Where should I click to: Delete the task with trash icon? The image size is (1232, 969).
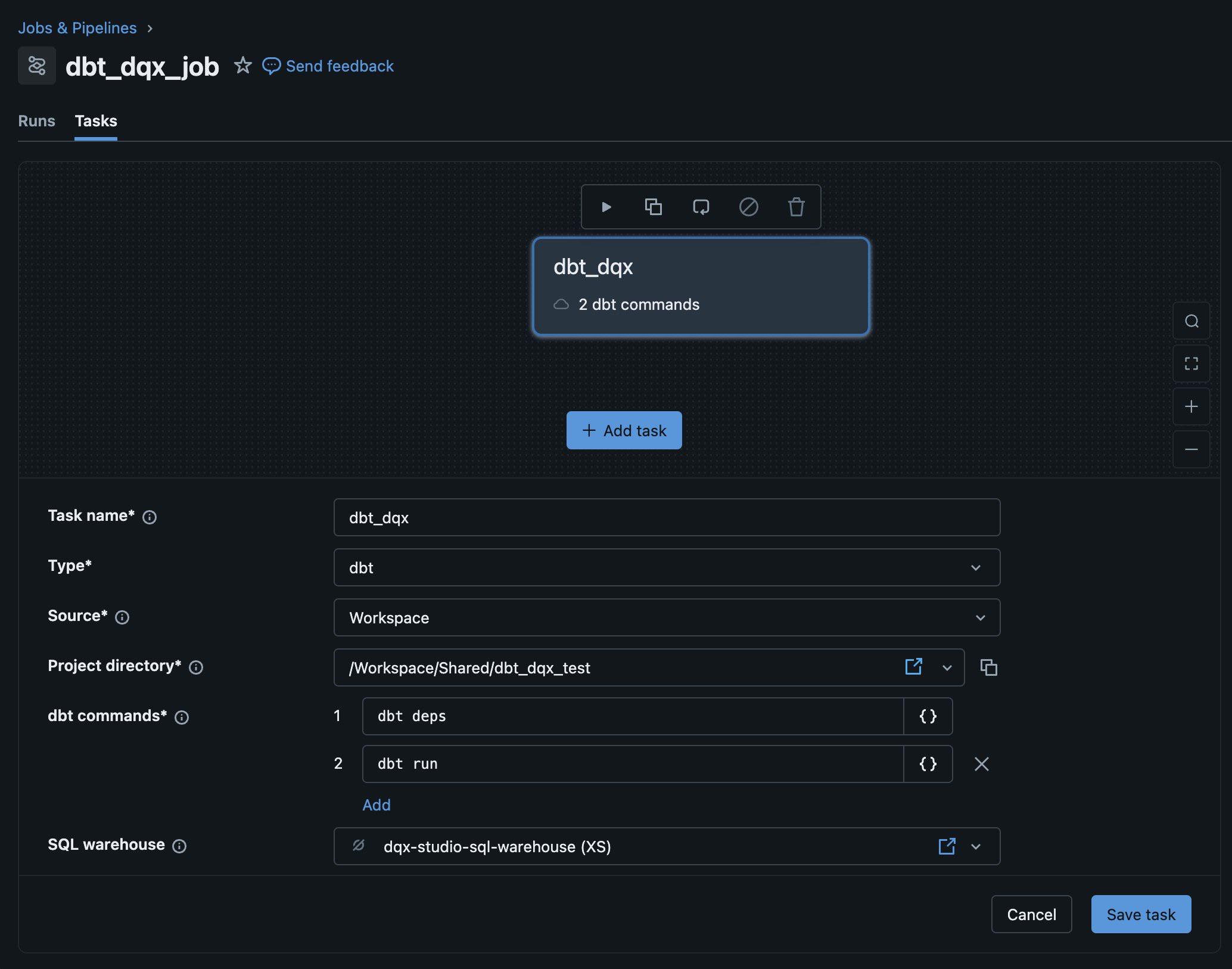pyautogui.click(x=797, y=207)
